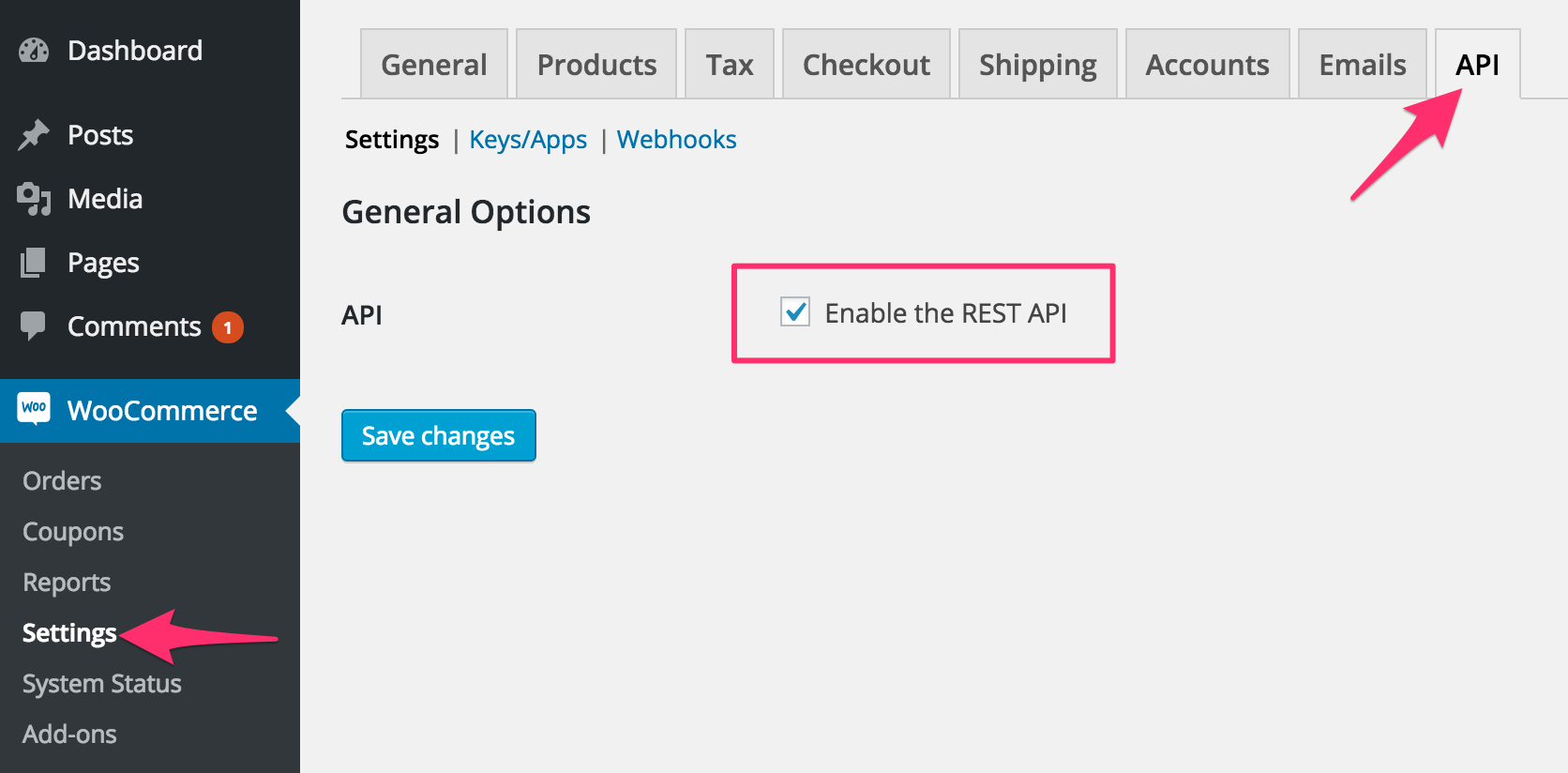Click the WooCommerce Woo logo icon
This screenshot has height=773, width=1568.
pos(34,409)
